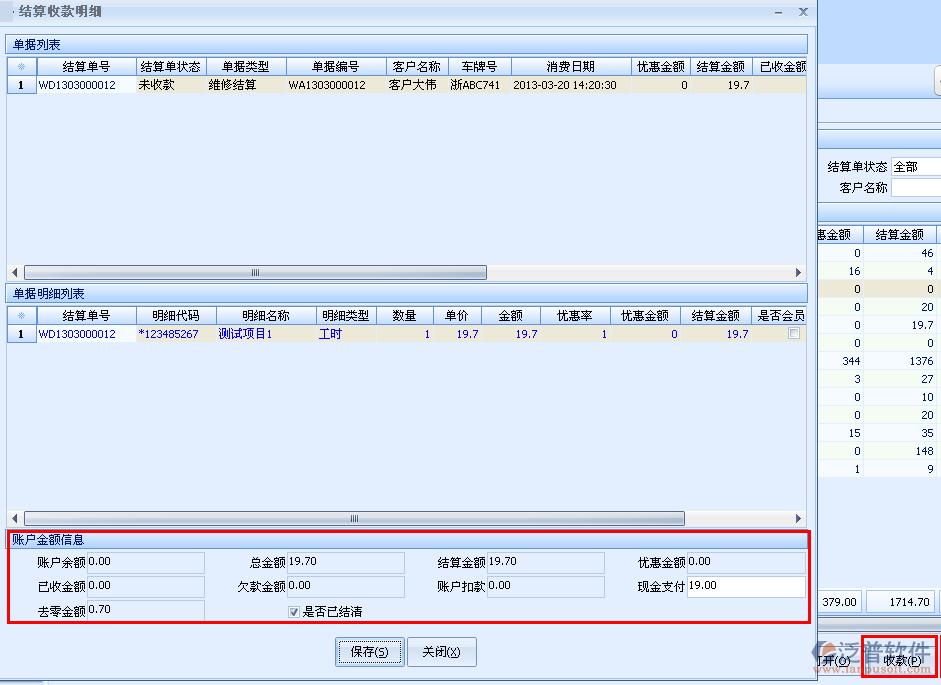Click the 关闭(X) close button
The height and width of the screenshot is (685, 941).
click(x=441, y=652)
